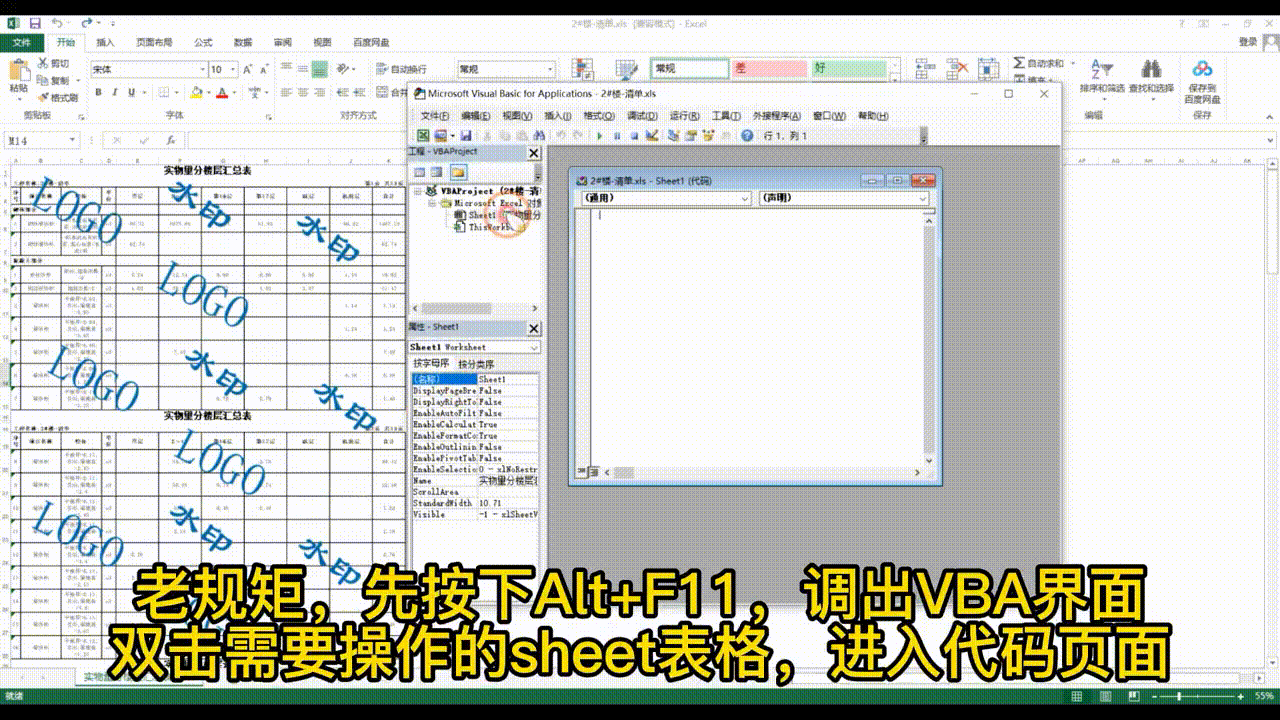The image size is (1280, 720).
Task: Click the View Microsoft Excel icon in VBA toolbar
Action: pyautogui.click(x=423, y=135)
